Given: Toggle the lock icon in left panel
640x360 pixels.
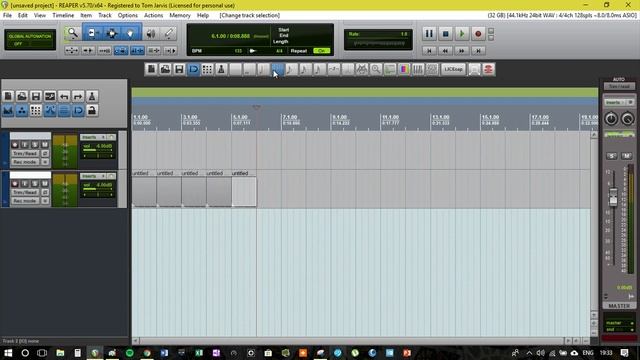Looking at the screenshot, I should click(92, 111).
